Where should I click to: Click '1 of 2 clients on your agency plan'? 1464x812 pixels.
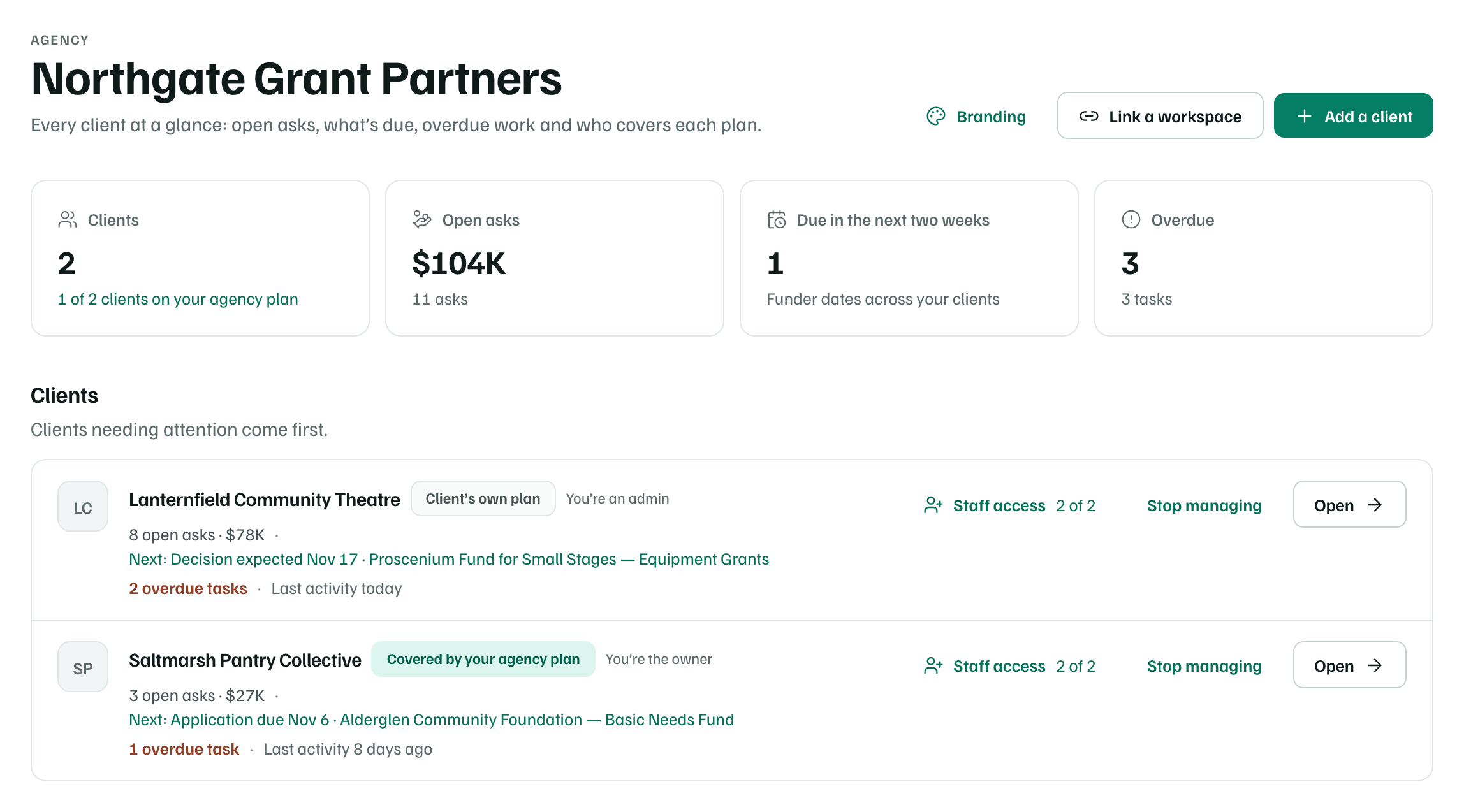(x=178, y=299)
